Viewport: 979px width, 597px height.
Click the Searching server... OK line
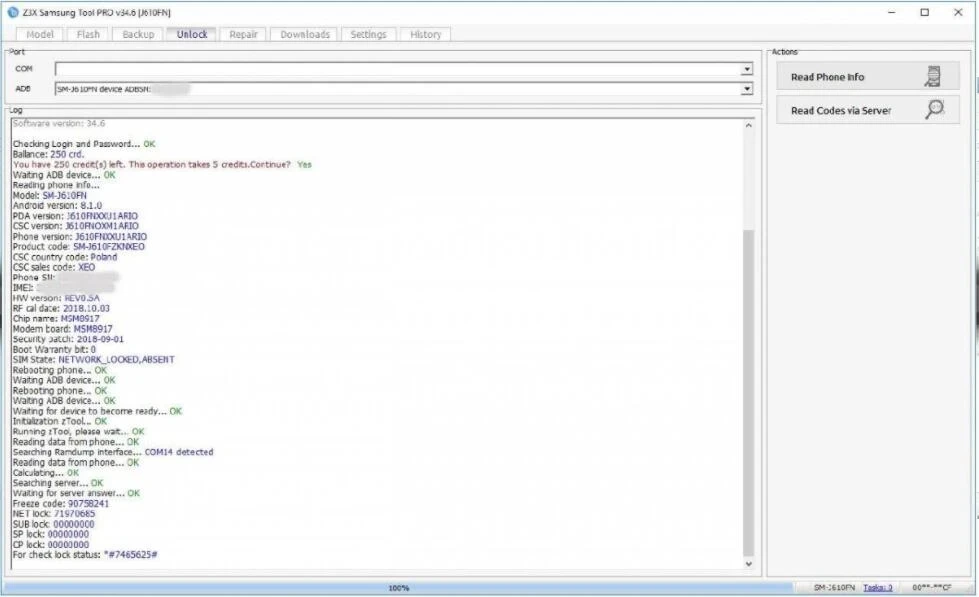click(57, 483)
